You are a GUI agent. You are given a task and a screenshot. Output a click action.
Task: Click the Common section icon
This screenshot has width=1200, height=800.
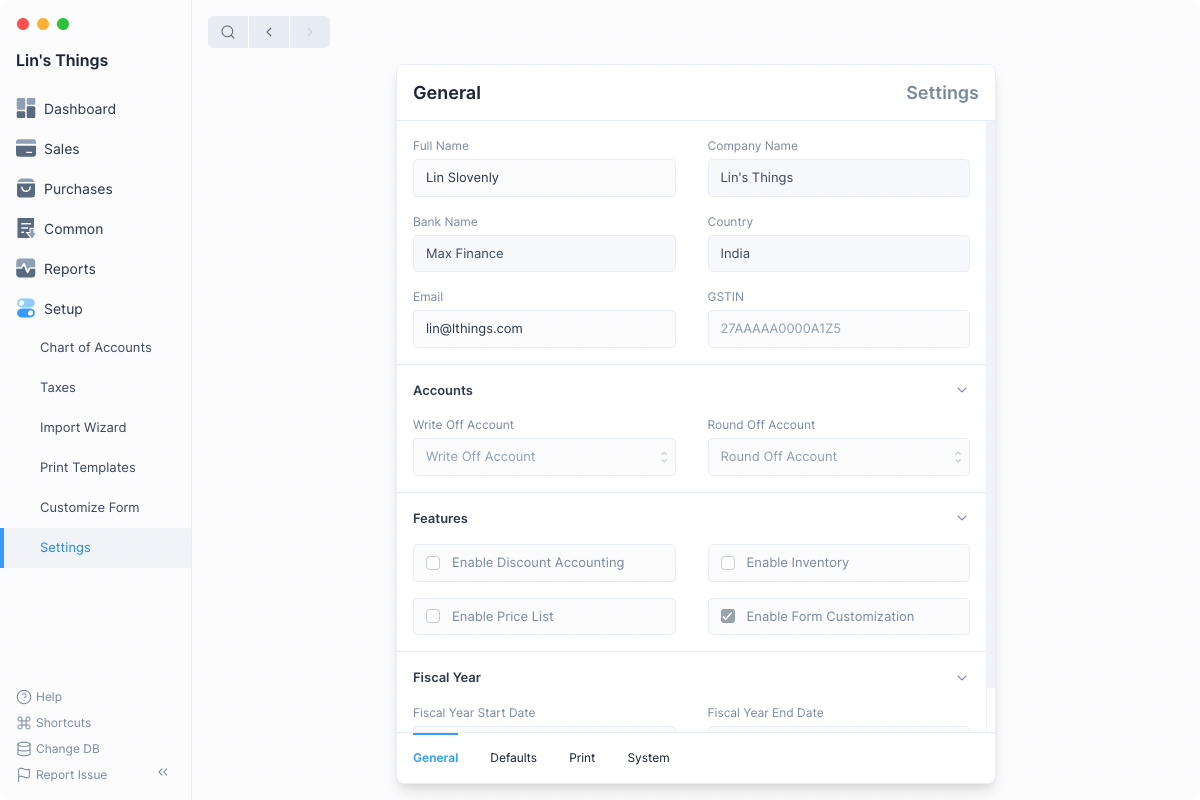(x=26, y=229)
